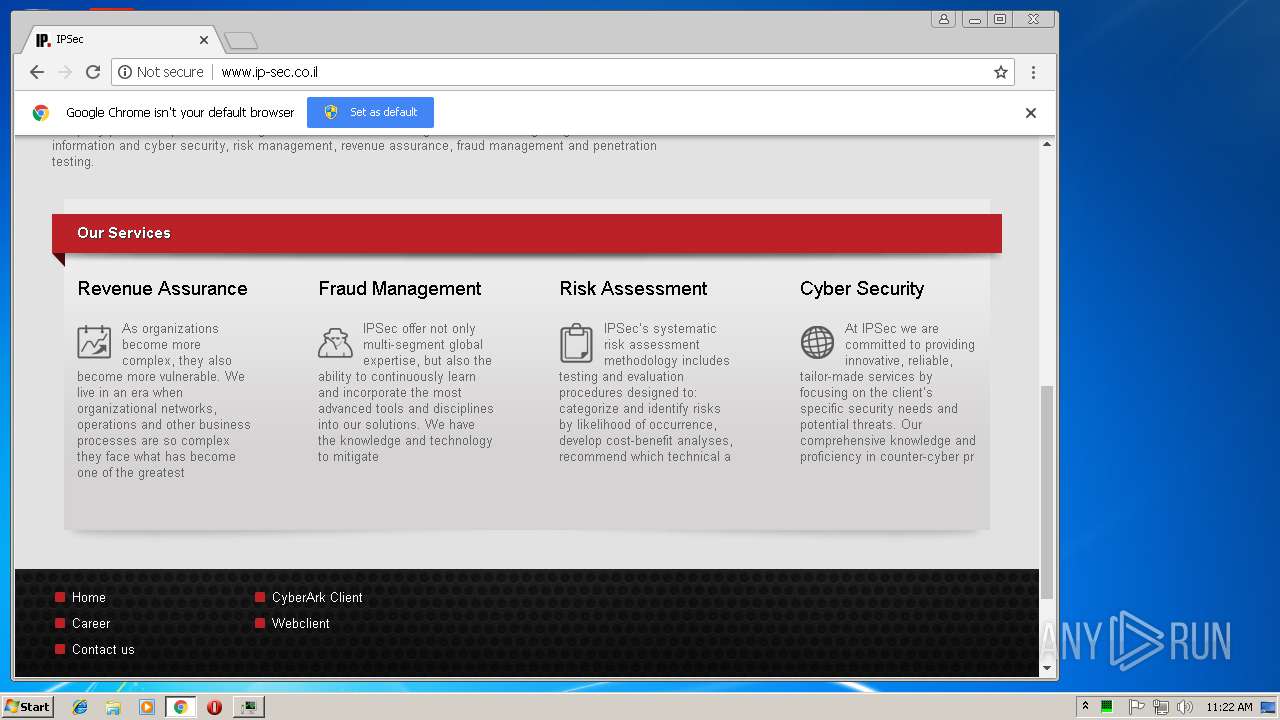Click the browser forward arrow

pos(65,72)
